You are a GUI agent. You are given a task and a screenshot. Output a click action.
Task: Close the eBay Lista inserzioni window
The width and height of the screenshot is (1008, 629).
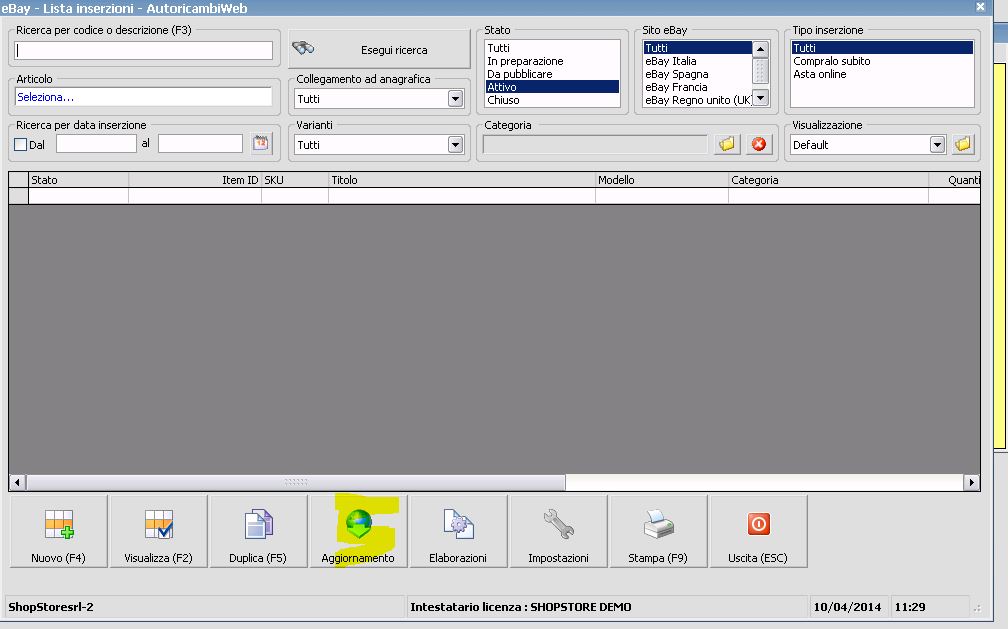click(x=980, y=6)
